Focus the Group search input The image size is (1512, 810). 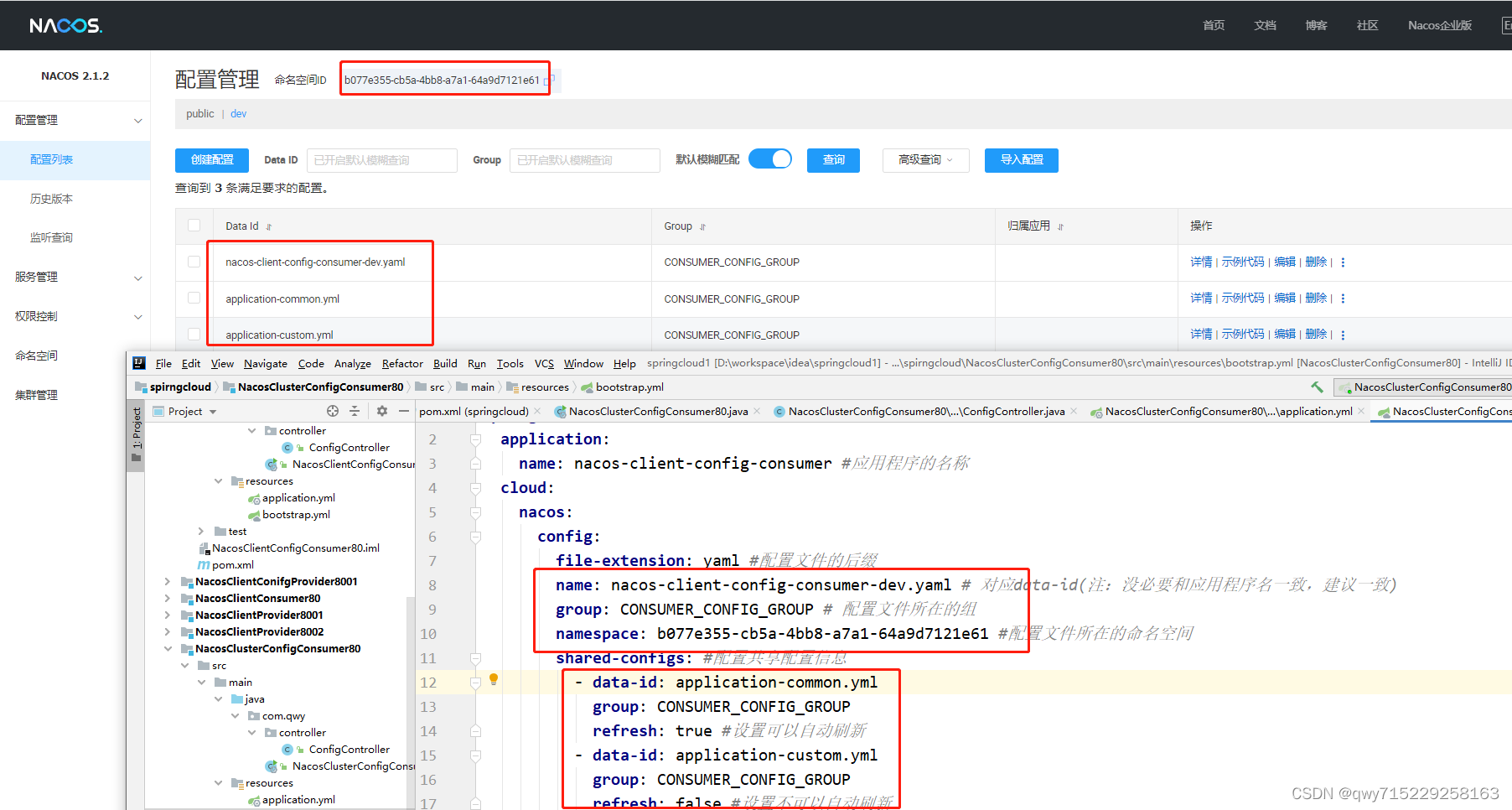[585, 160]
